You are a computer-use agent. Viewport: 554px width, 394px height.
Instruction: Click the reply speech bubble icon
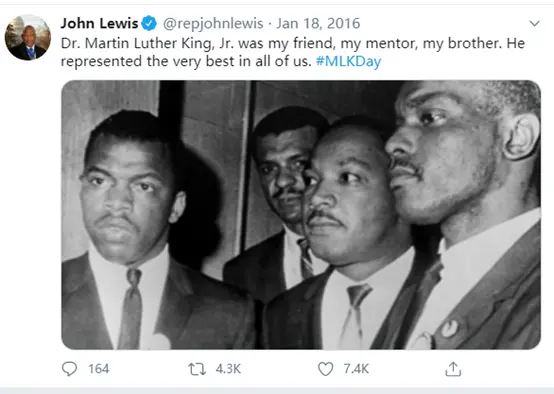click(x=69, y=369)
